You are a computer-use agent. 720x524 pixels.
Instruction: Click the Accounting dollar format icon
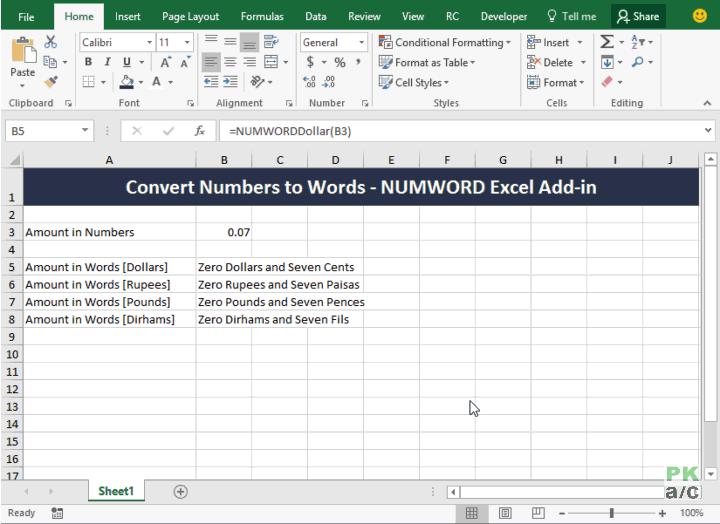310,62
